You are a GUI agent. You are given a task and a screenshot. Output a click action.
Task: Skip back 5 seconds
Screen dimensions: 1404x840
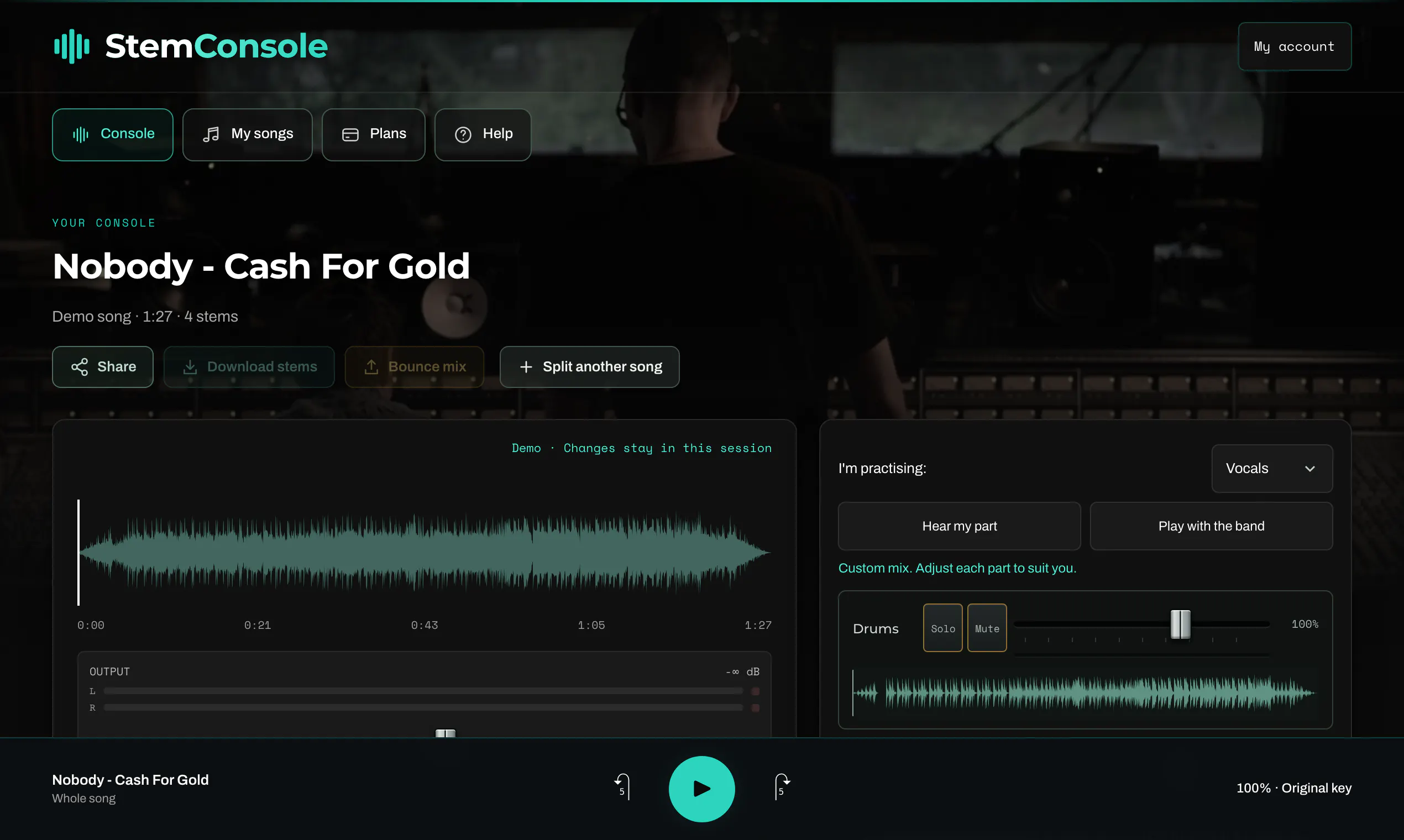[x=622, y=788]
